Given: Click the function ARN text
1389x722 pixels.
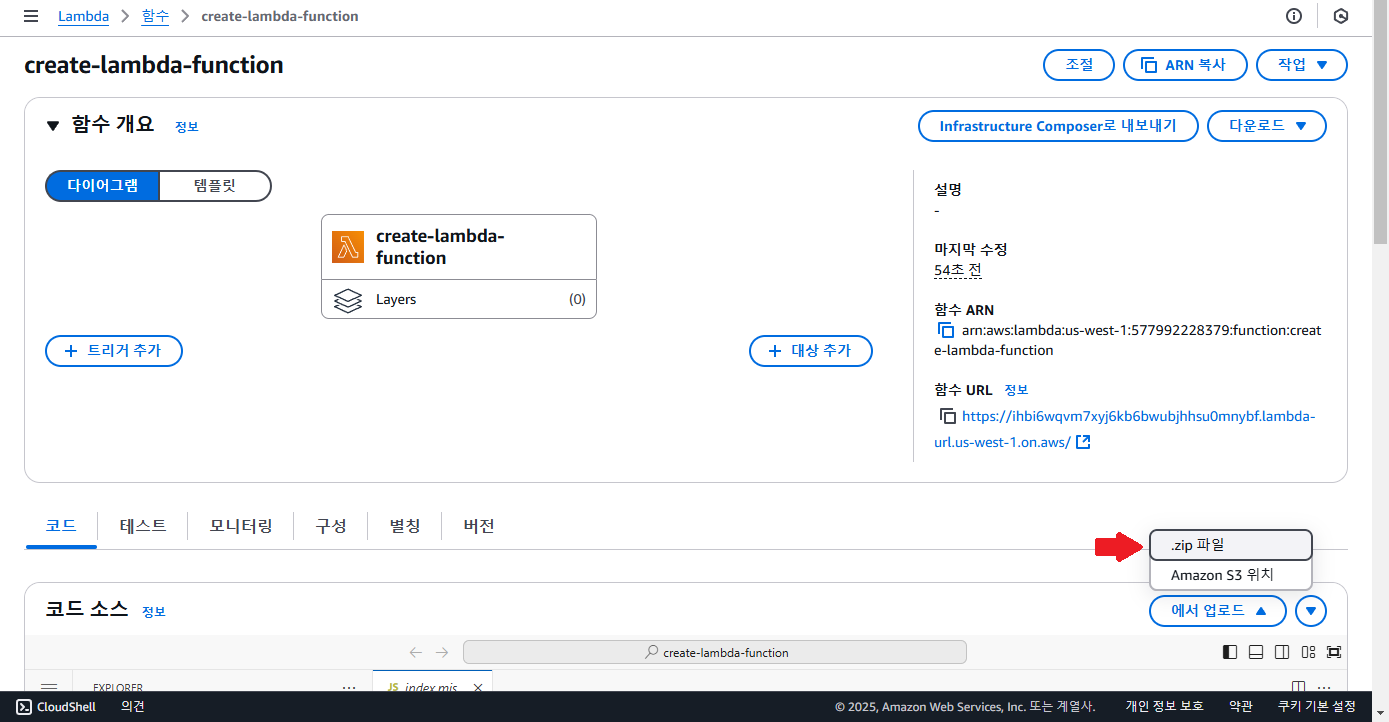Looking at the screenshot, I should pos(1128,340).
